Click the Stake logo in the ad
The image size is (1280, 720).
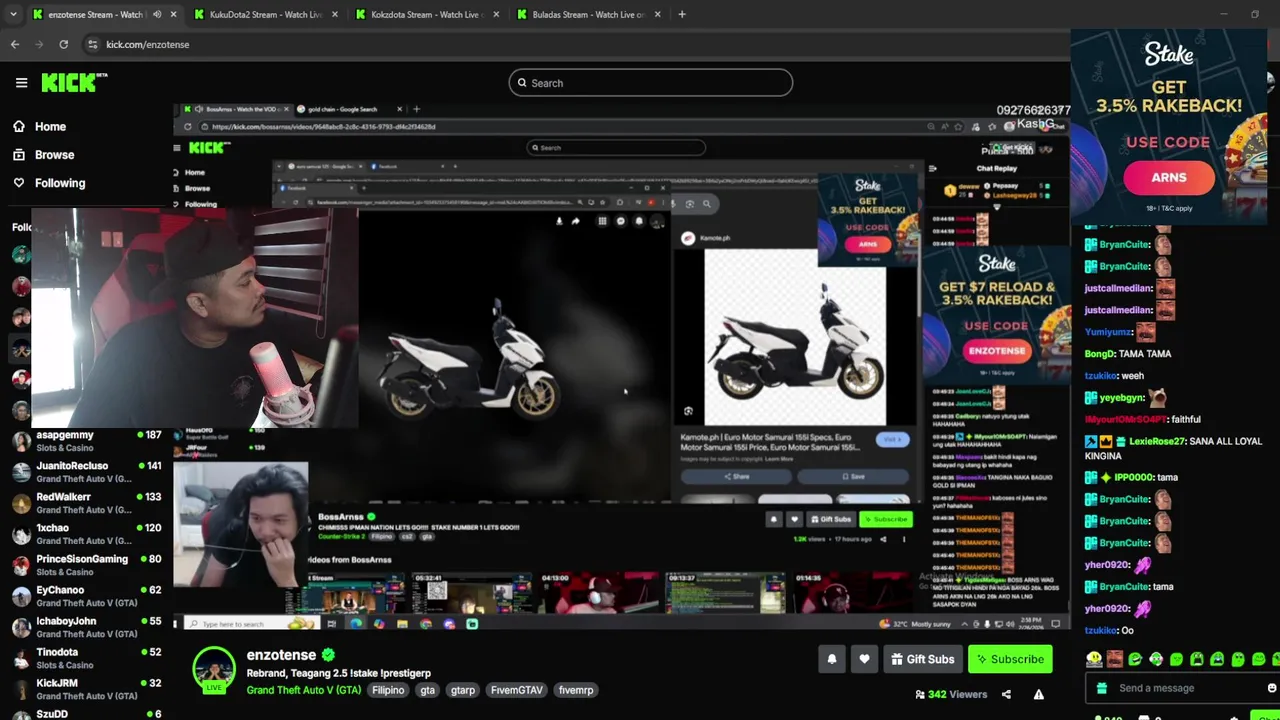pyautogui.click(x=1169, y=54)
